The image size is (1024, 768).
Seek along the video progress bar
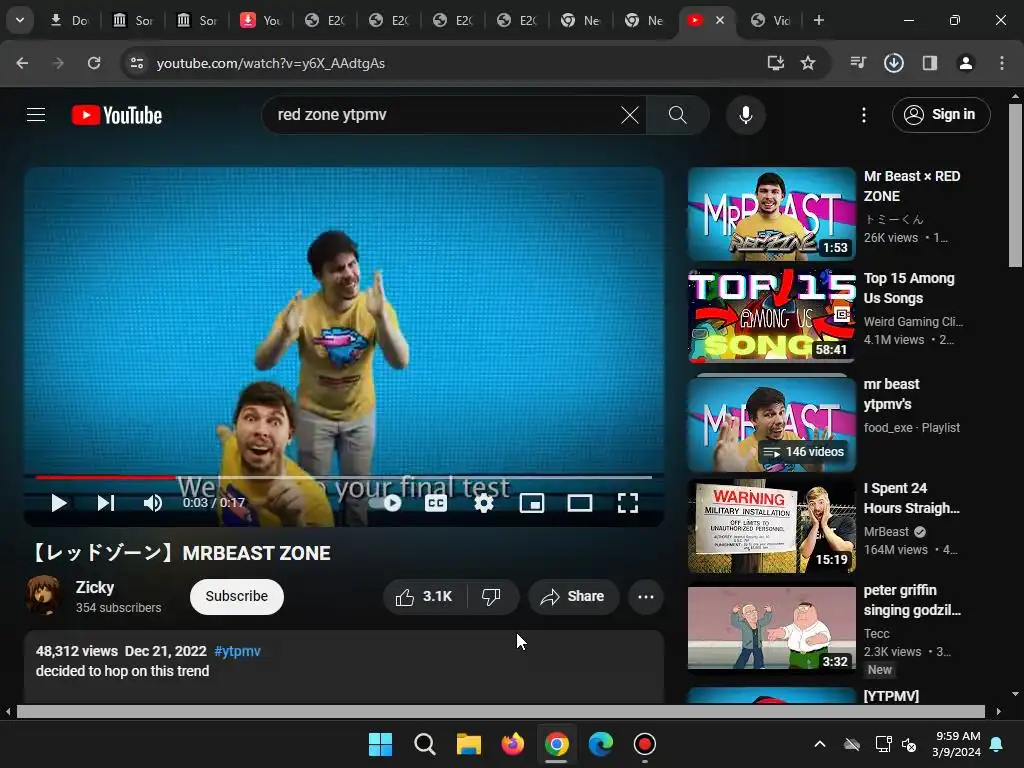(344, 477)
